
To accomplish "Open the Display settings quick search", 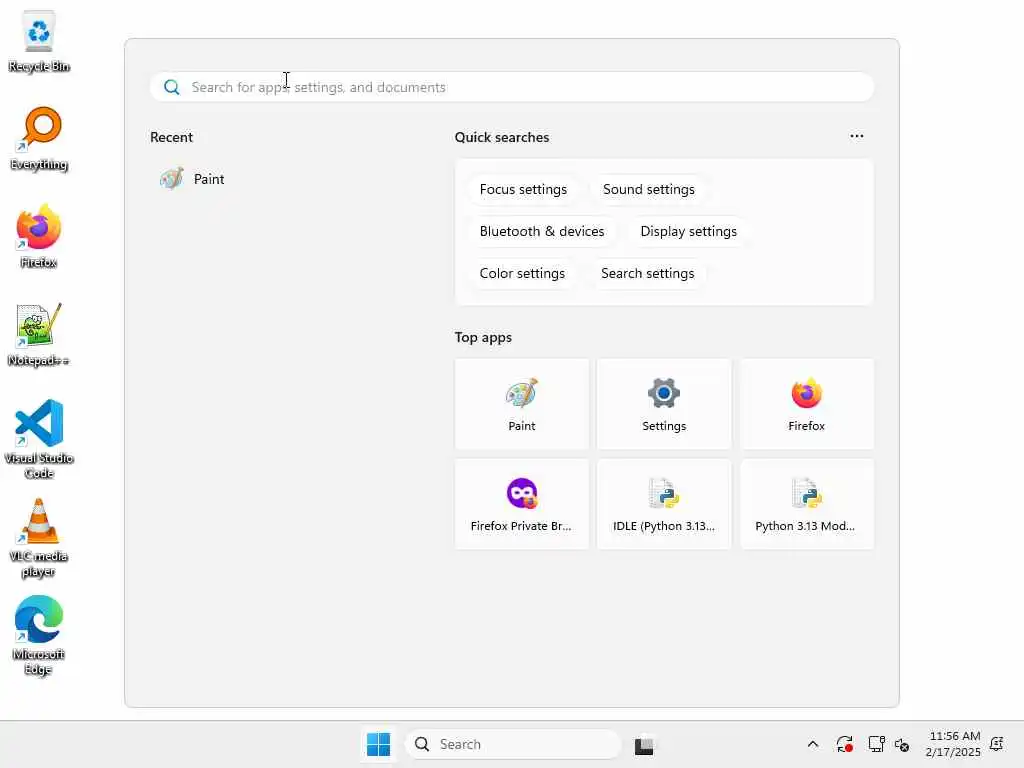I will click(x=688, y=231).
